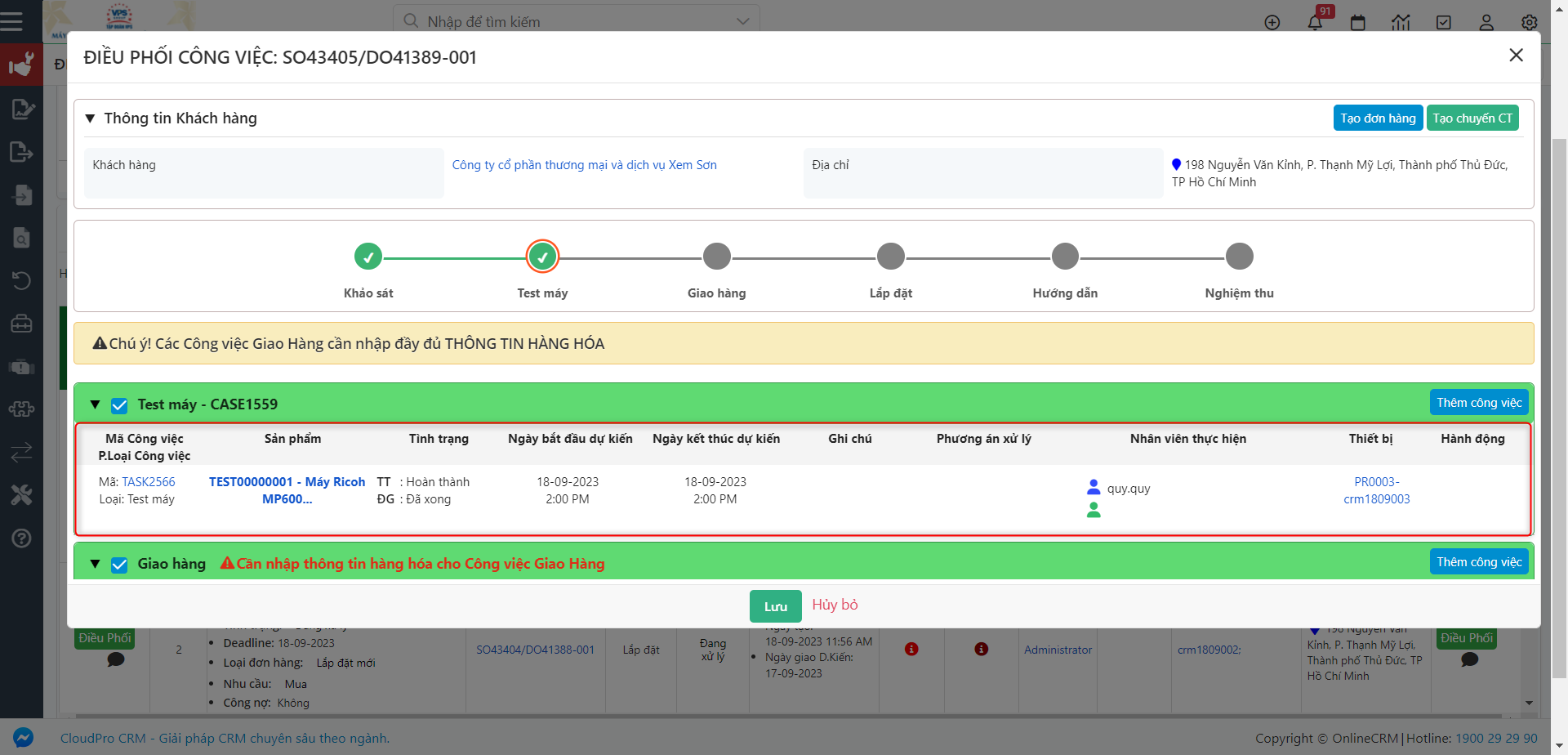Image resolution: width=1568 pixels, height=755 pixels.
Task: Click the comment bubble under left Điều Phối
Action: point(116,659)
